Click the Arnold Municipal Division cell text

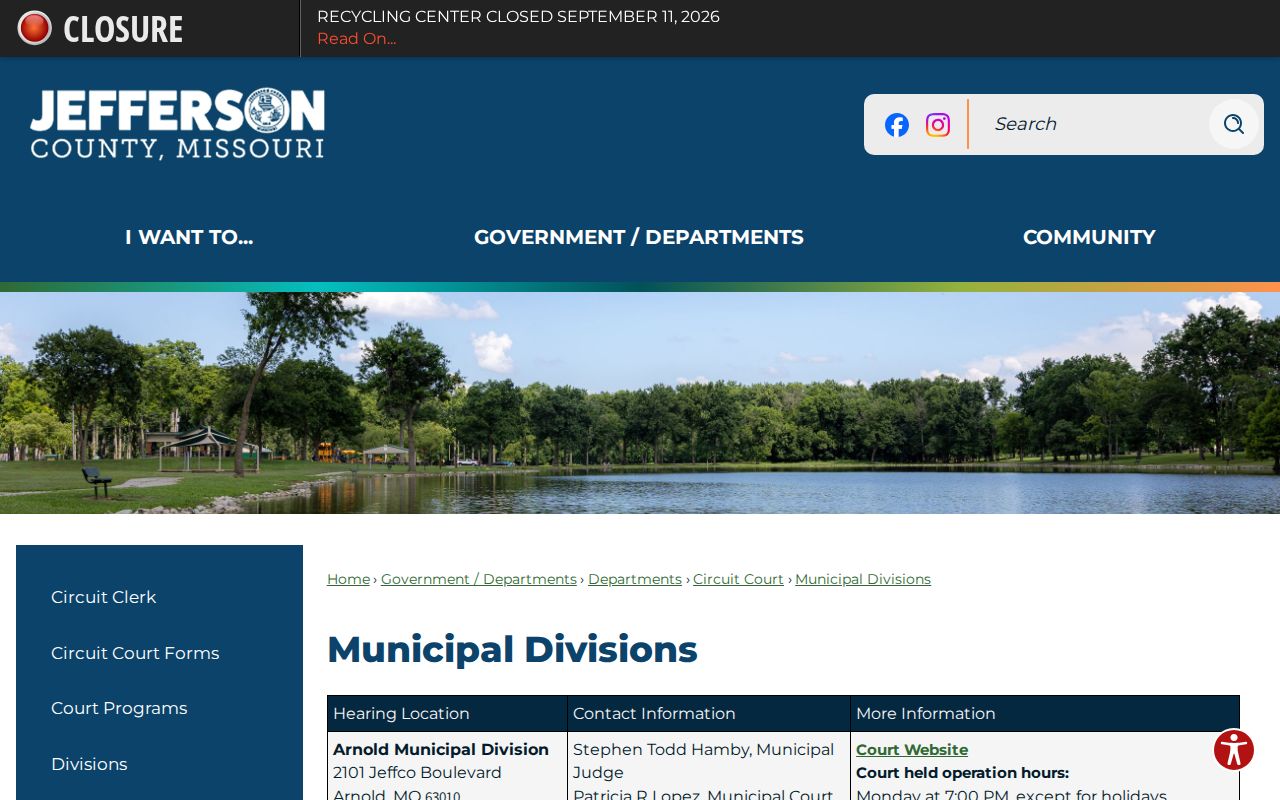(441, 750)
